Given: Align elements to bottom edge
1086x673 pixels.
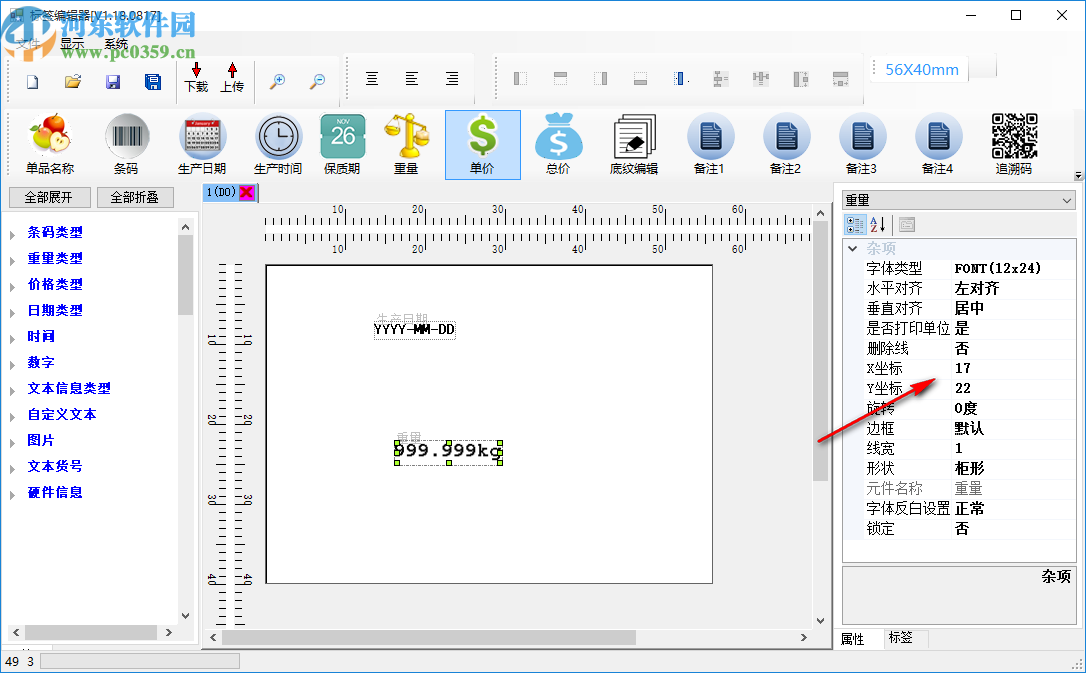Looking at the screenshot, I should pyautogui.click(x=641, y=79).
